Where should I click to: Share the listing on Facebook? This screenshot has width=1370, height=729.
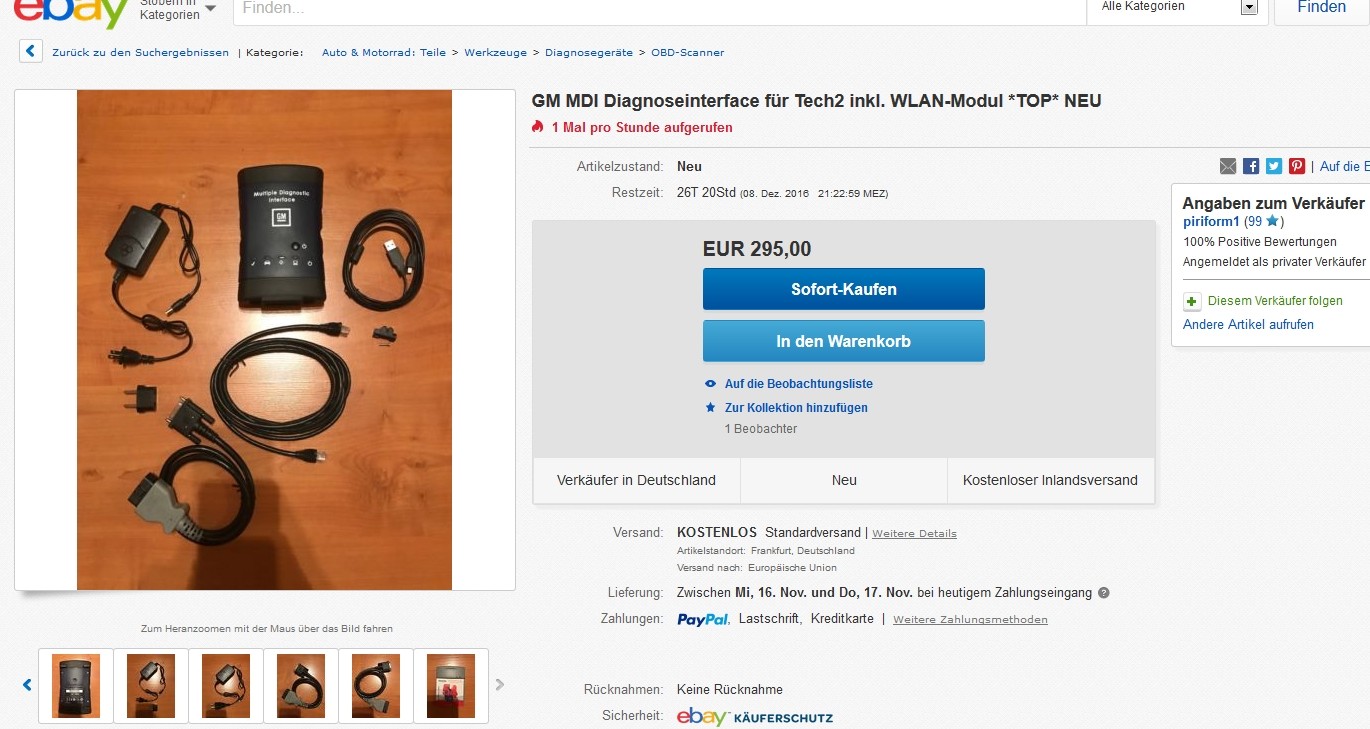point(1250,166)
